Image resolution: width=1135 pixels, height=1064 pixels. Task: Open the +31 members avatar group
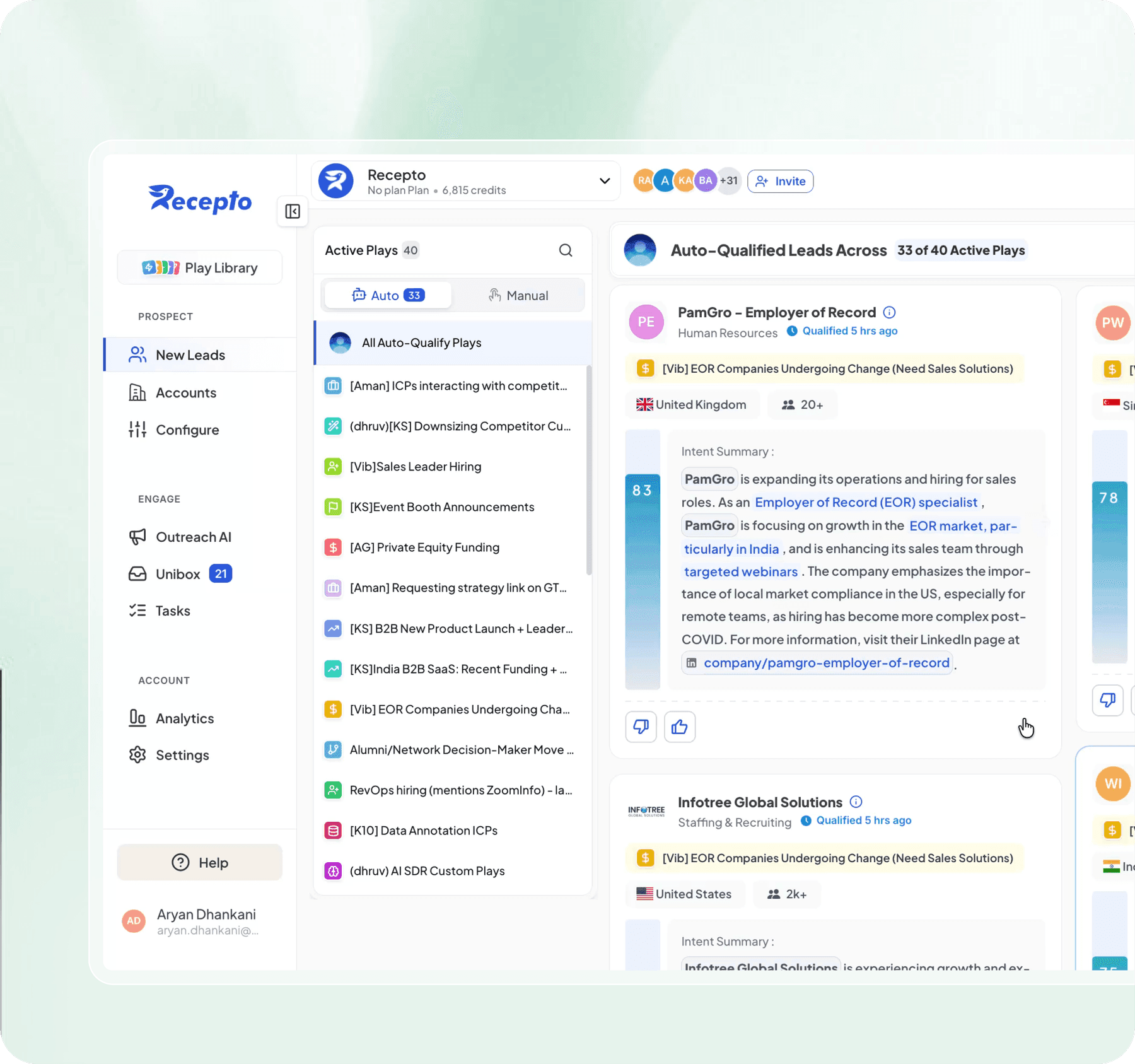tap(729, 181)
